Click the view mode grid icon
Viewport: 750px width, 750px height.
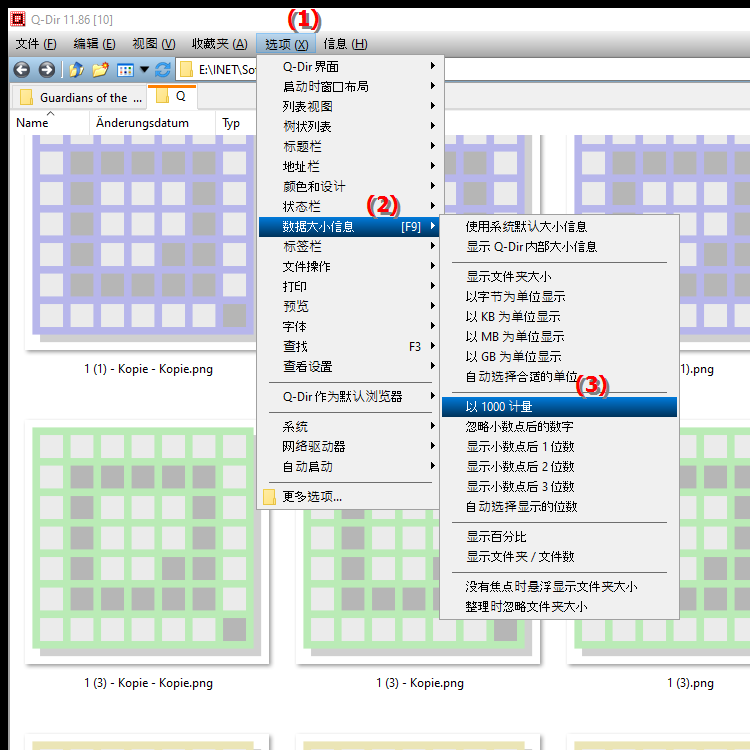(x=125, y=70)
